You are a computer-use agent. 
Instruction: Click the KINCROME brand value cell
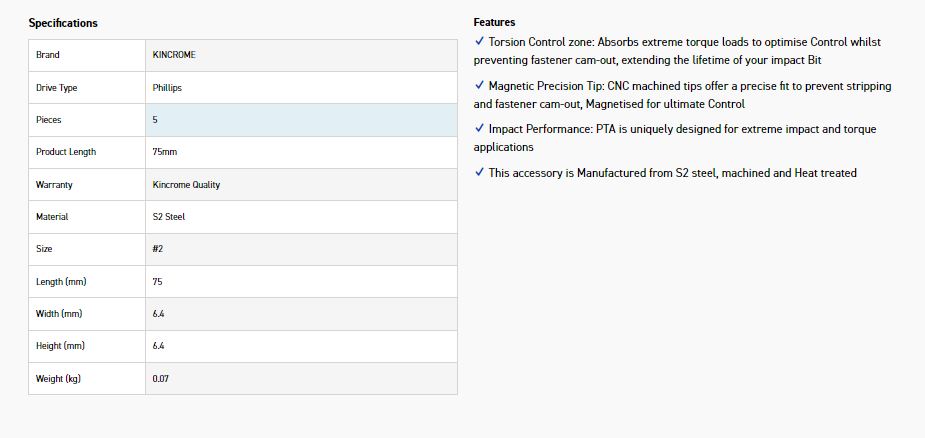click(x=174, y=55)
